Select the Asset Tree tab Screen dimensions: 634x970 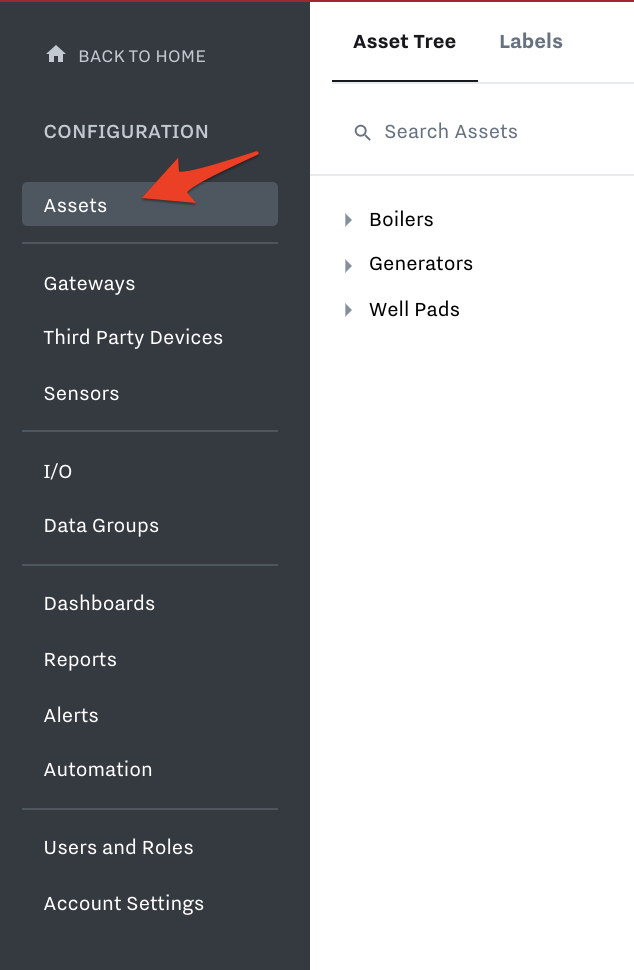pos(405,41)
